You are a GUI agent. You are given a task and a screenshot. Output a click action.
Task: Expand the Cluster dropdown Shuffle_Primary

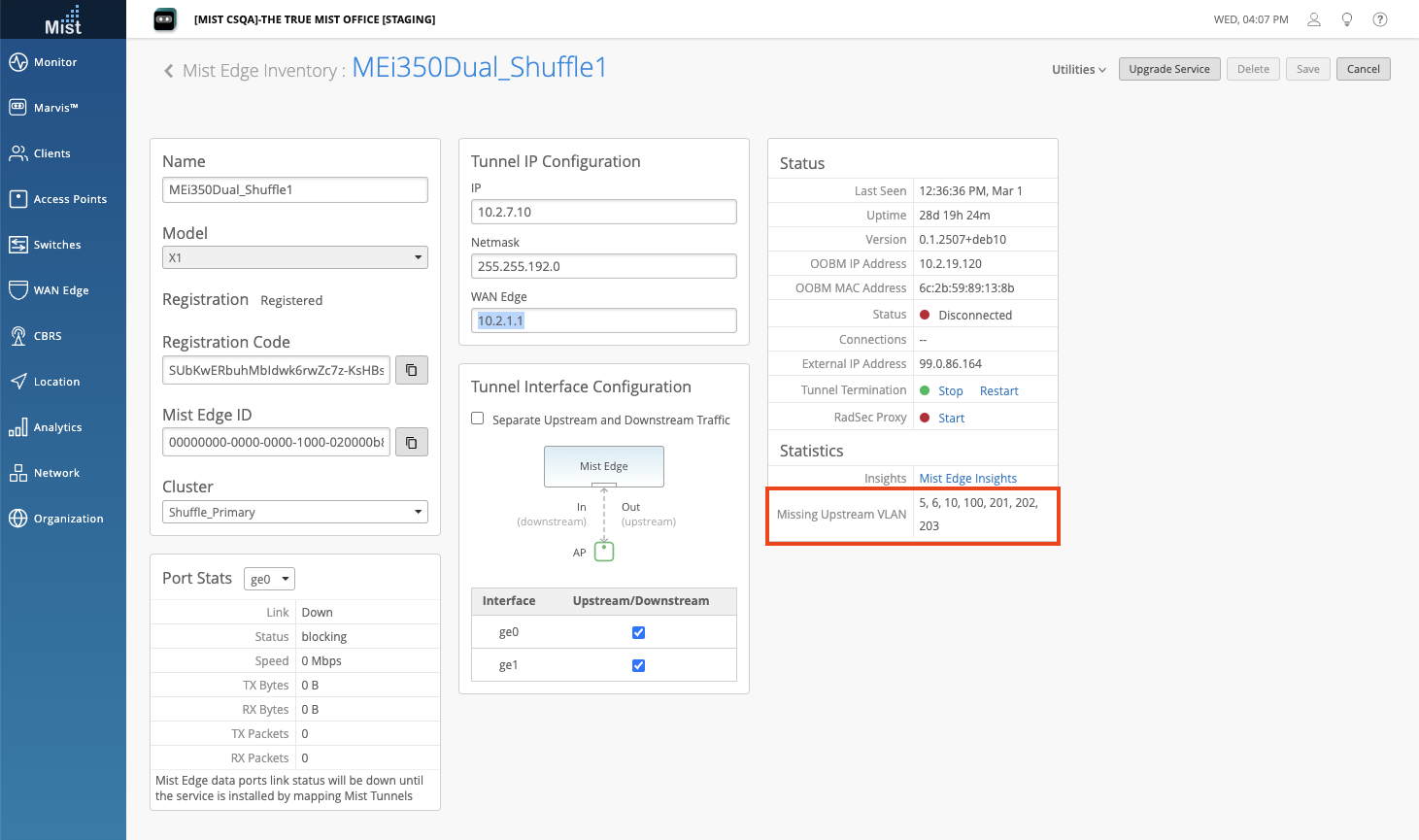pos(295,512)
